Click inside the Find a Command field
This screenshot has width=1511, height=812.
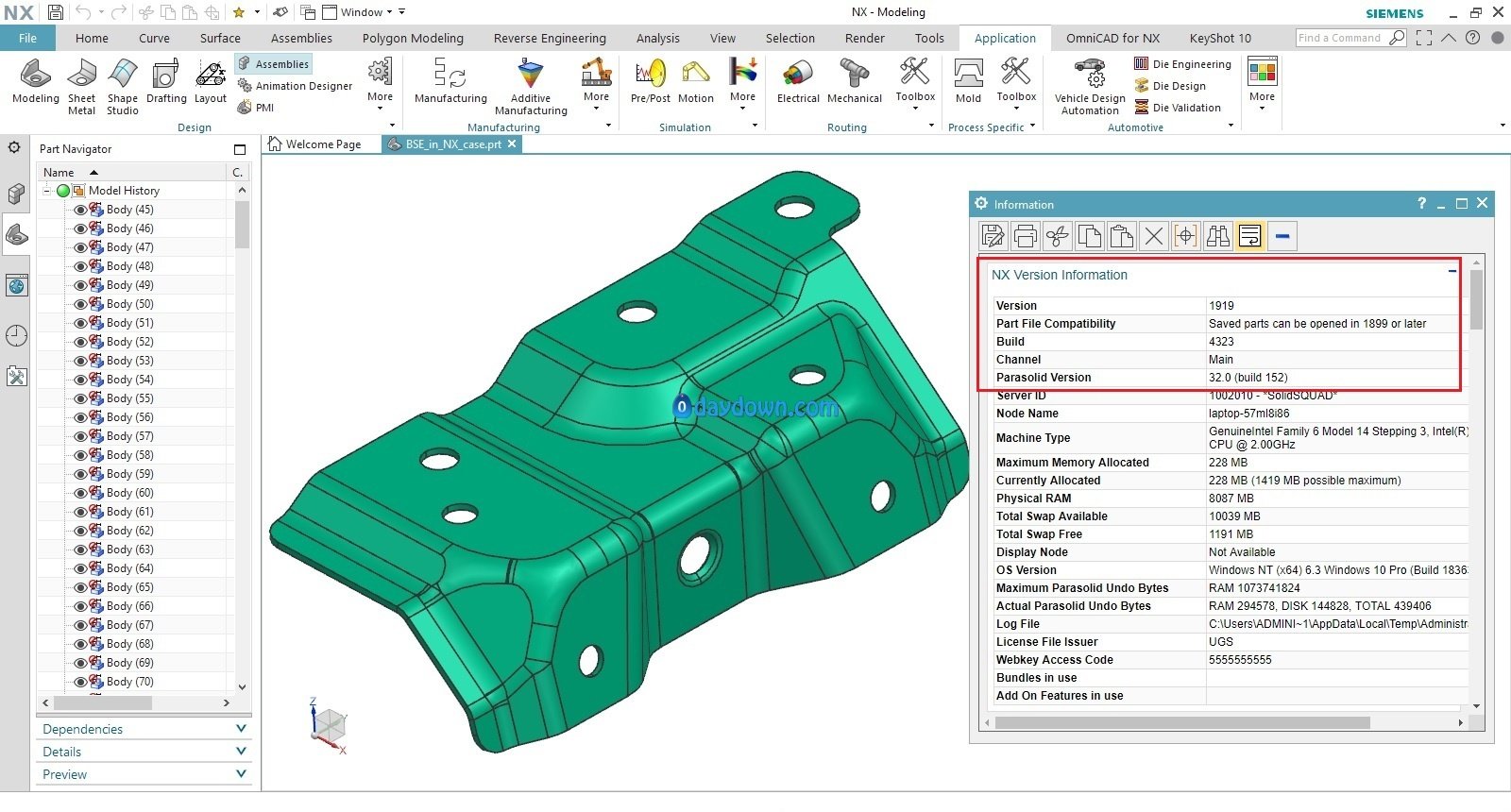click(x=1343, y=38)
